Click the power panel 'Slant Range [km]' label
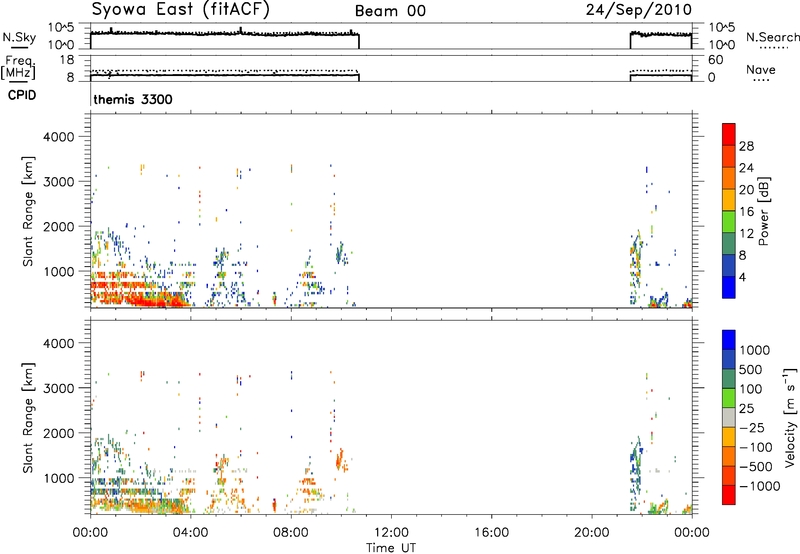 [28, 211]
